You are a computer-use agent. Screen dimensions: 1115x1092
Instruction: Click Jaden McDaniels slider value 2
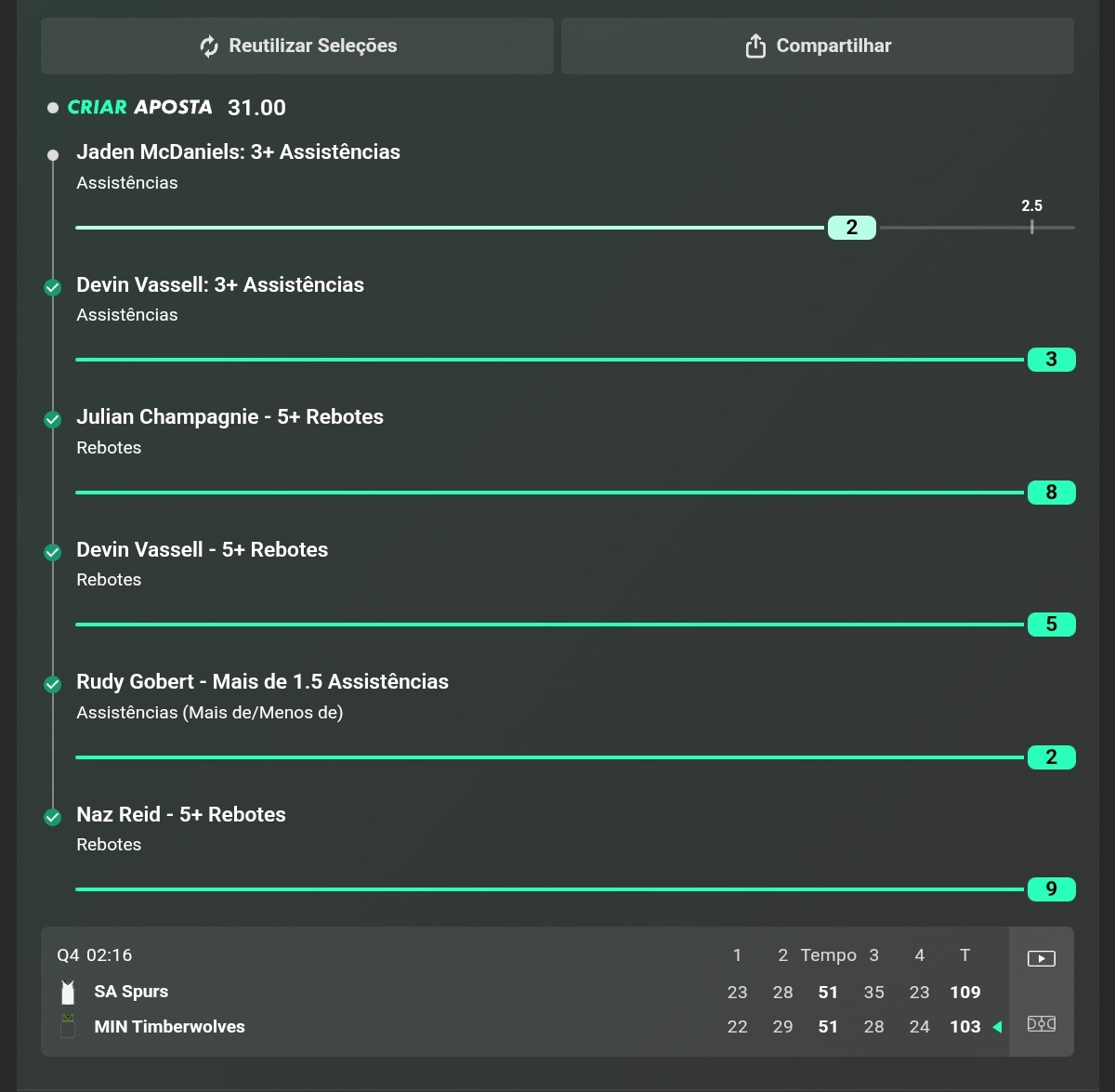click(x=852, y=228)
